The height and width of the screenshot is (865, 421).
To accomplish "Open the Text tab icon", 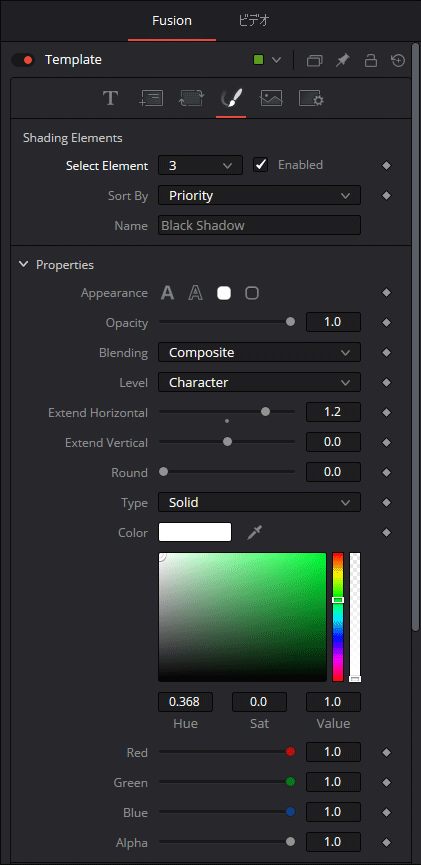I will 110,99.
